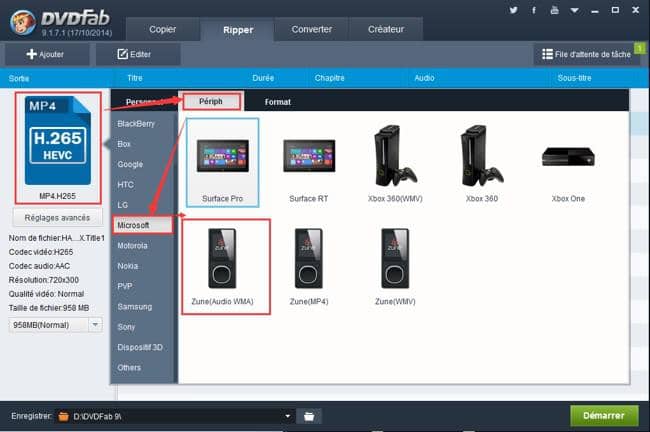Switch to the Converter tab

coord(312,29)
